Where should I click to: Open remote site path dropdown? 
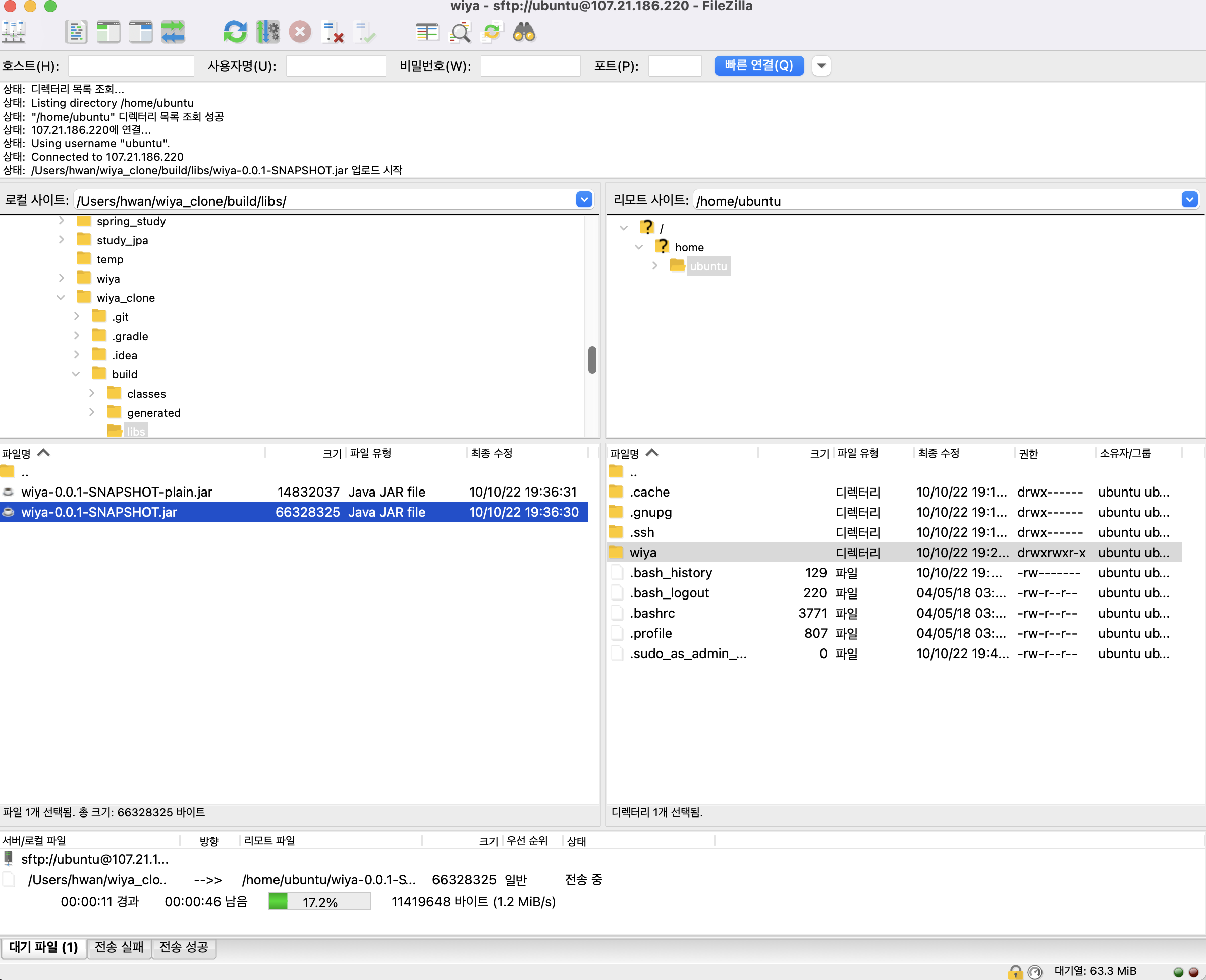1190,200
